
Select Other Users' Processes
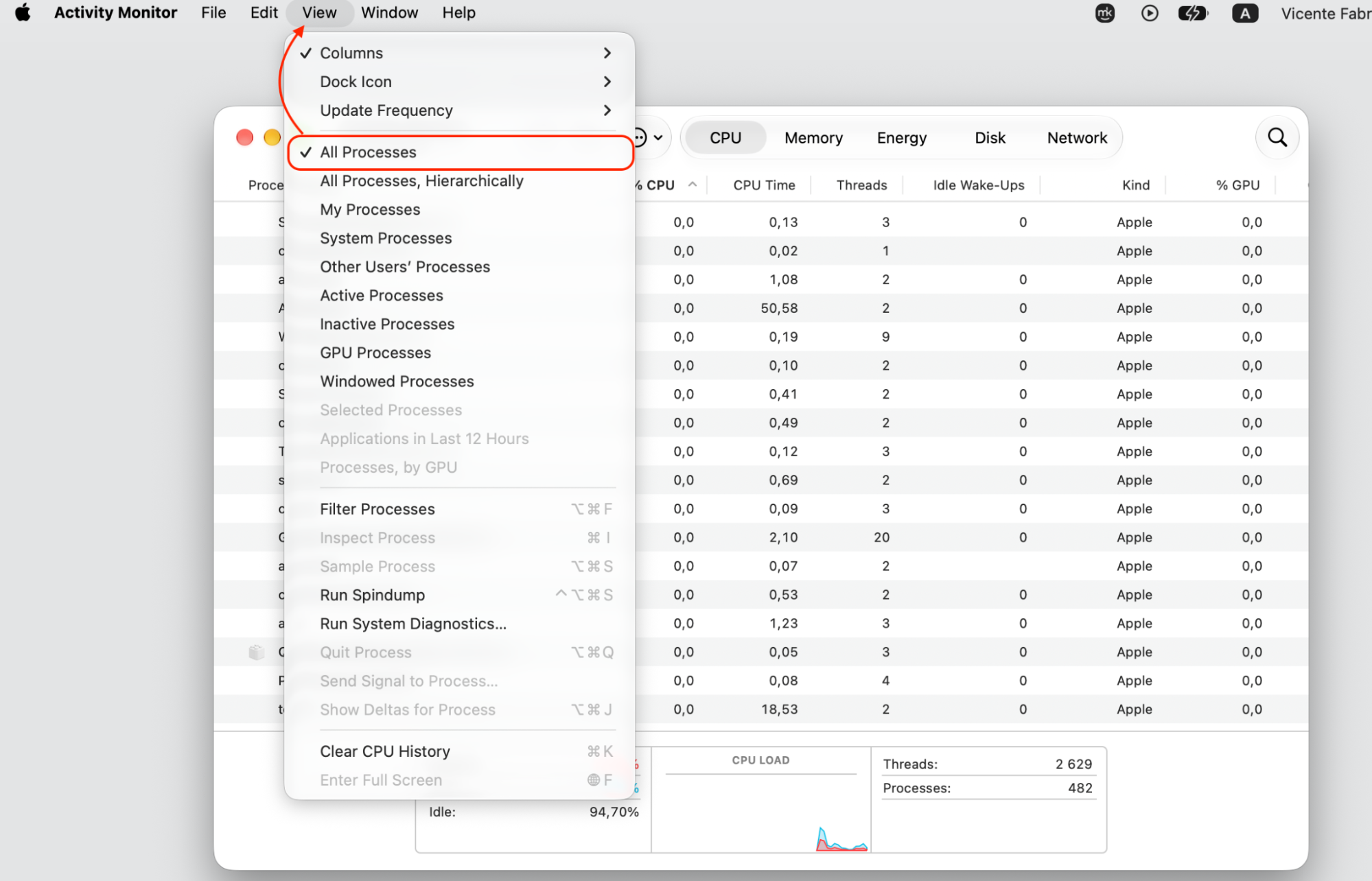tap(460, 267)
